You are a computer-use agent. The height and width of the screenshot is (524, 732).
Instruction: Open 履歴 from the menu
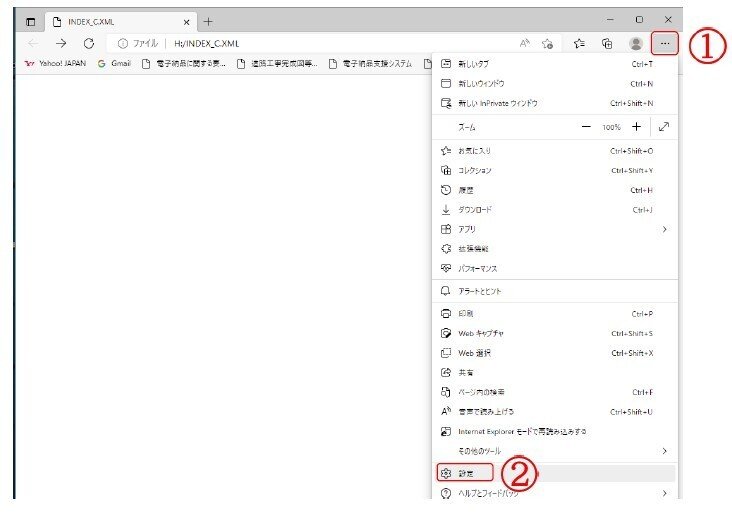[x=555, y=190]
